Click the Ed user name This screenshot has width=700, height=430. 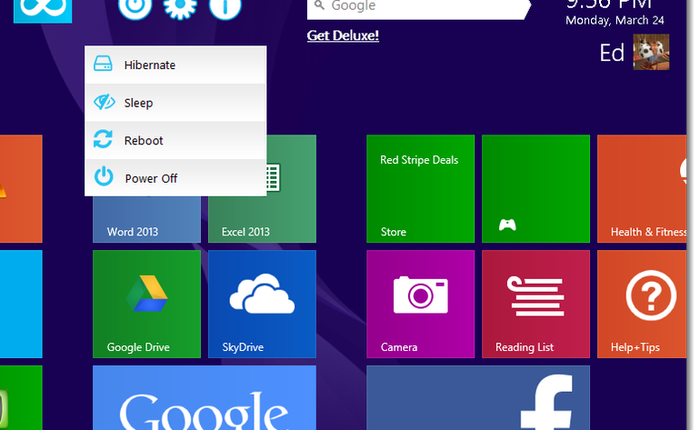[612, 53]
